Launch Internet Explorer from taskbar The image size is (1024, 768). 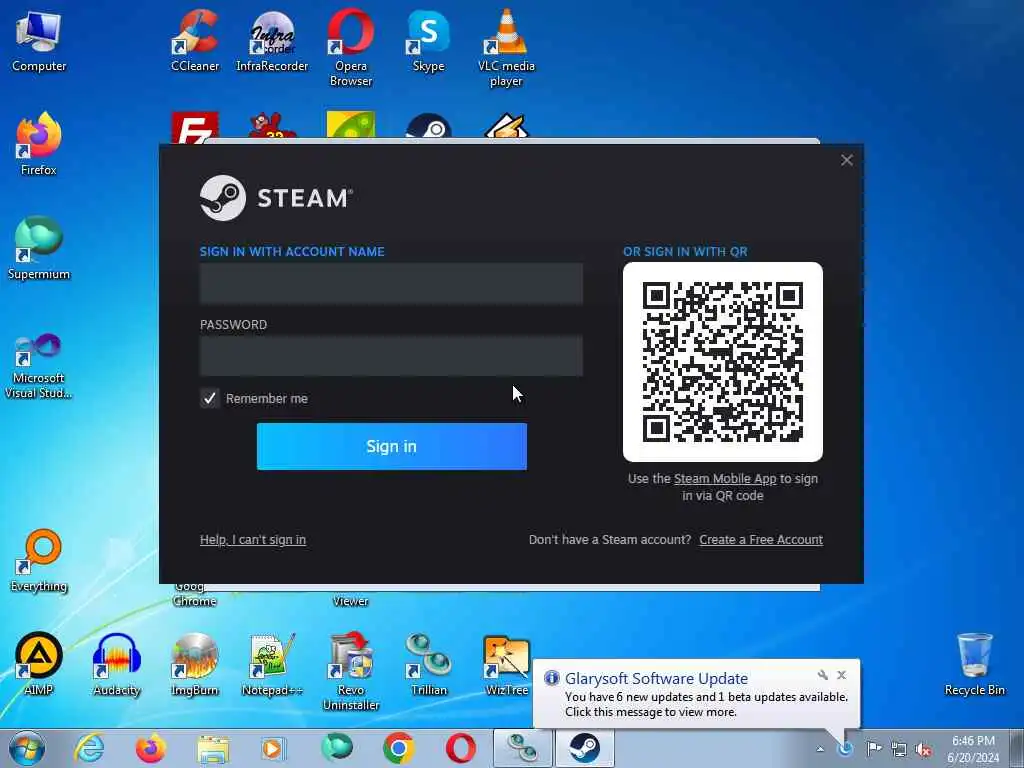pyautogui.click(x=89, y=748)
